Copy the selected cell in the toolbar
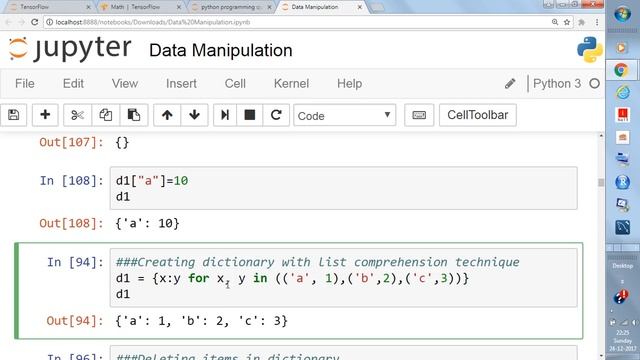 (106, 115)
